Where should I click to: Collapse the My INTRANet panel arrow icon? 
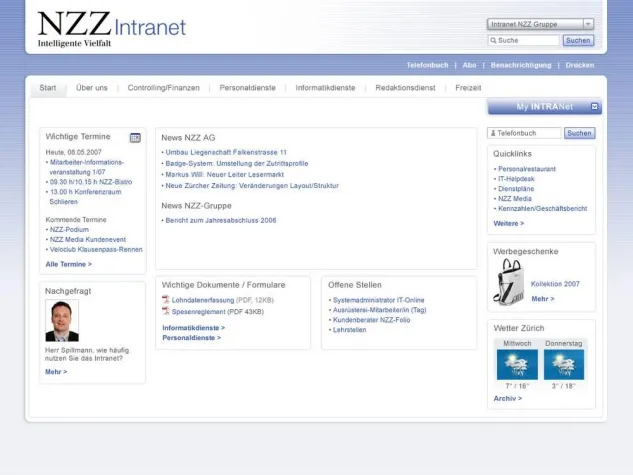594,107
